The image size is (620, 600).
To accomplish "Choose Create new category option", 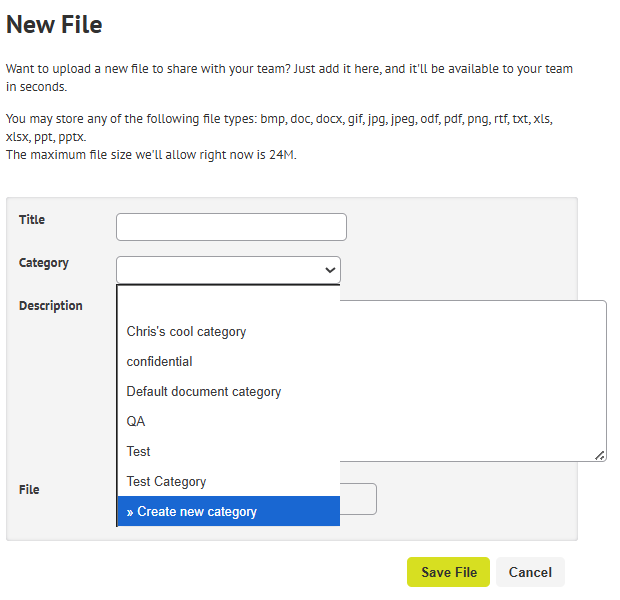I will tap(229, 511).
